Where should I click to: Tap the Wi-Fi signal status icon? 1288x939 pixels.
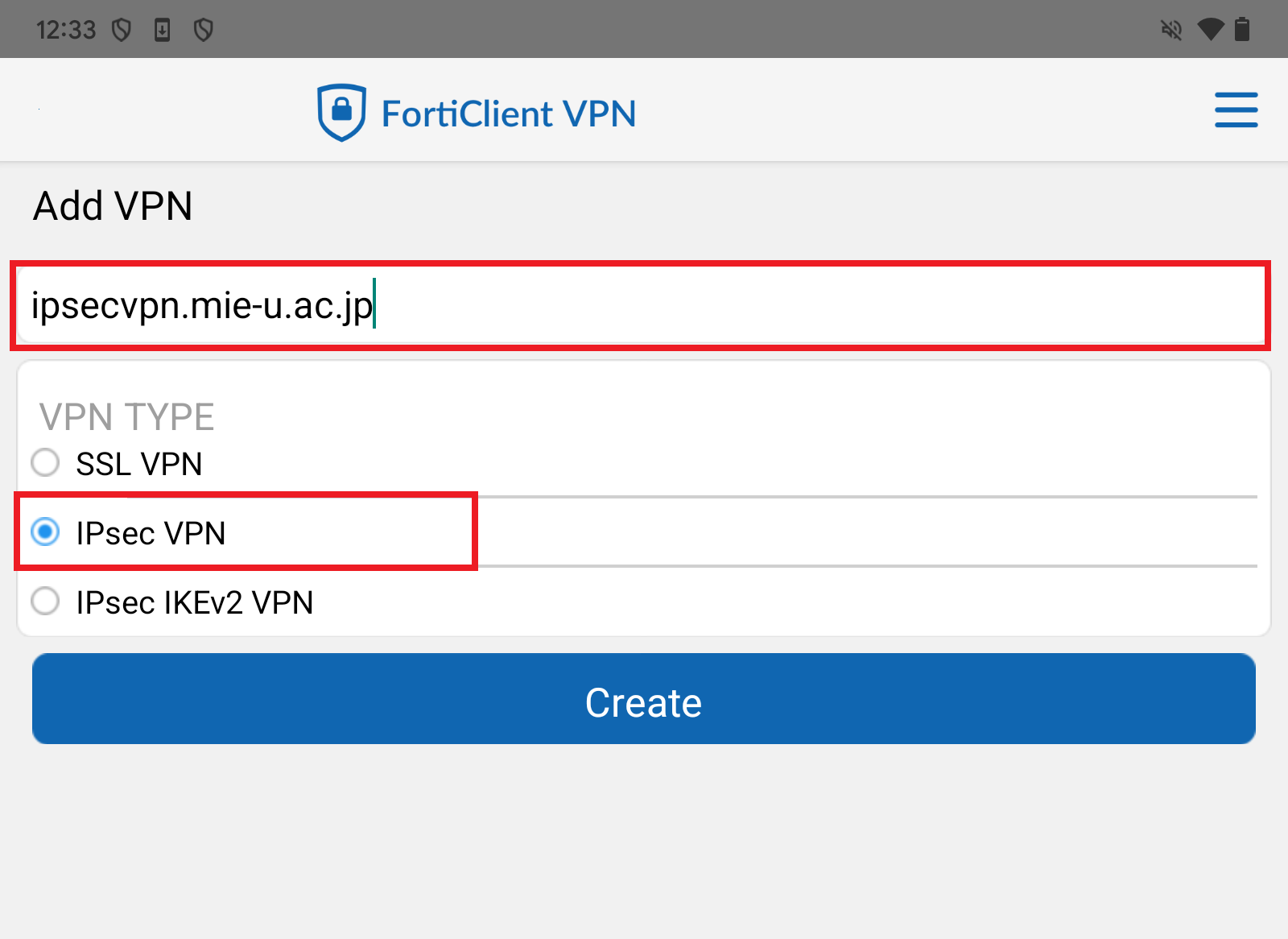coord(1210,31)
